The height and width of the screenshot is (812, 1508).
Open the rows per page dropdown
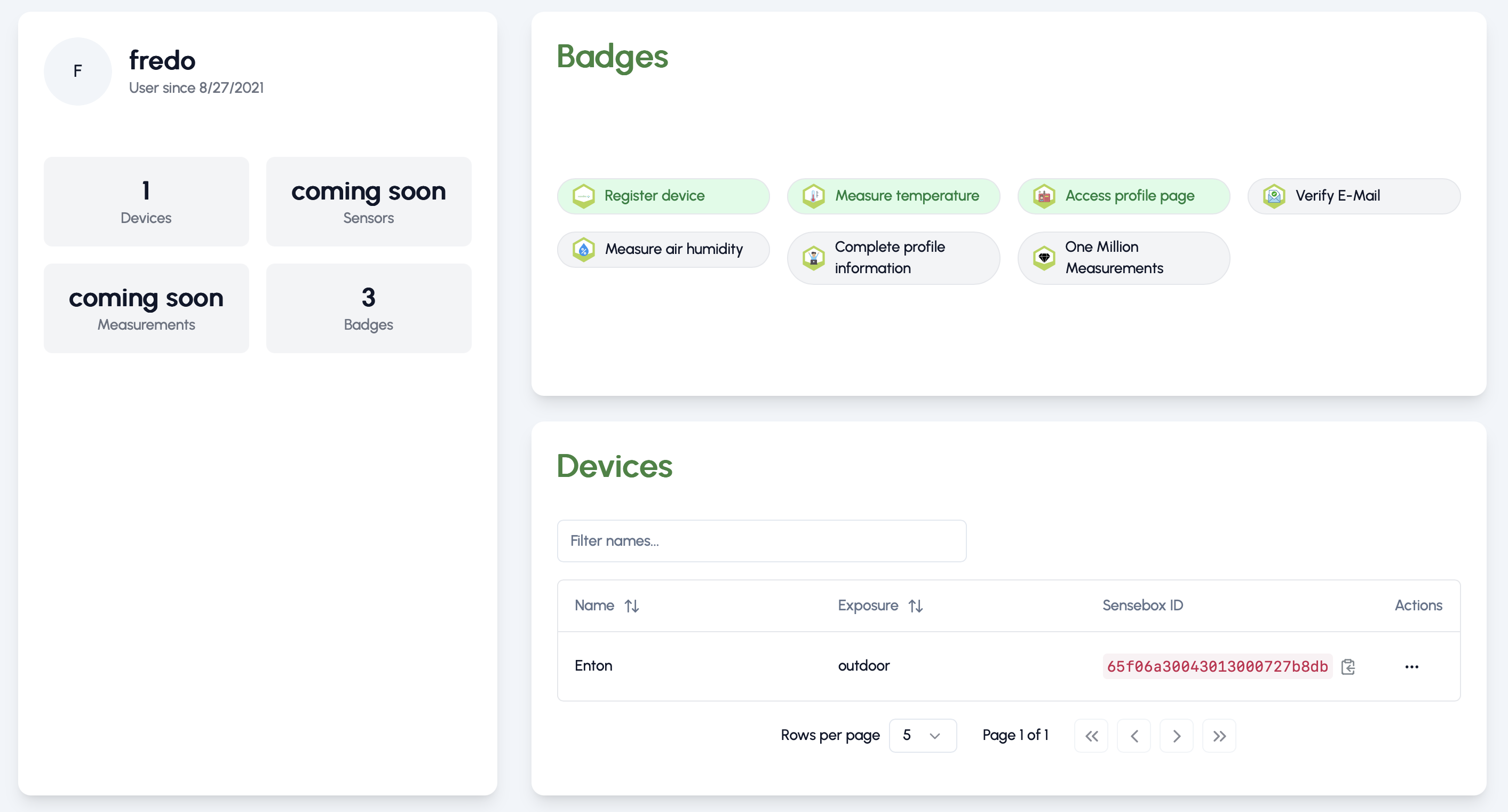922,735
